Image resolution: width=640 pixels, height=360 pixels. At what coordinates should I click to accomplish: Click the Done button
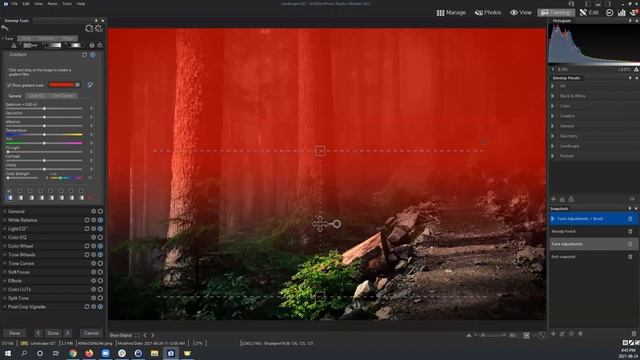(x=53, y=333)
